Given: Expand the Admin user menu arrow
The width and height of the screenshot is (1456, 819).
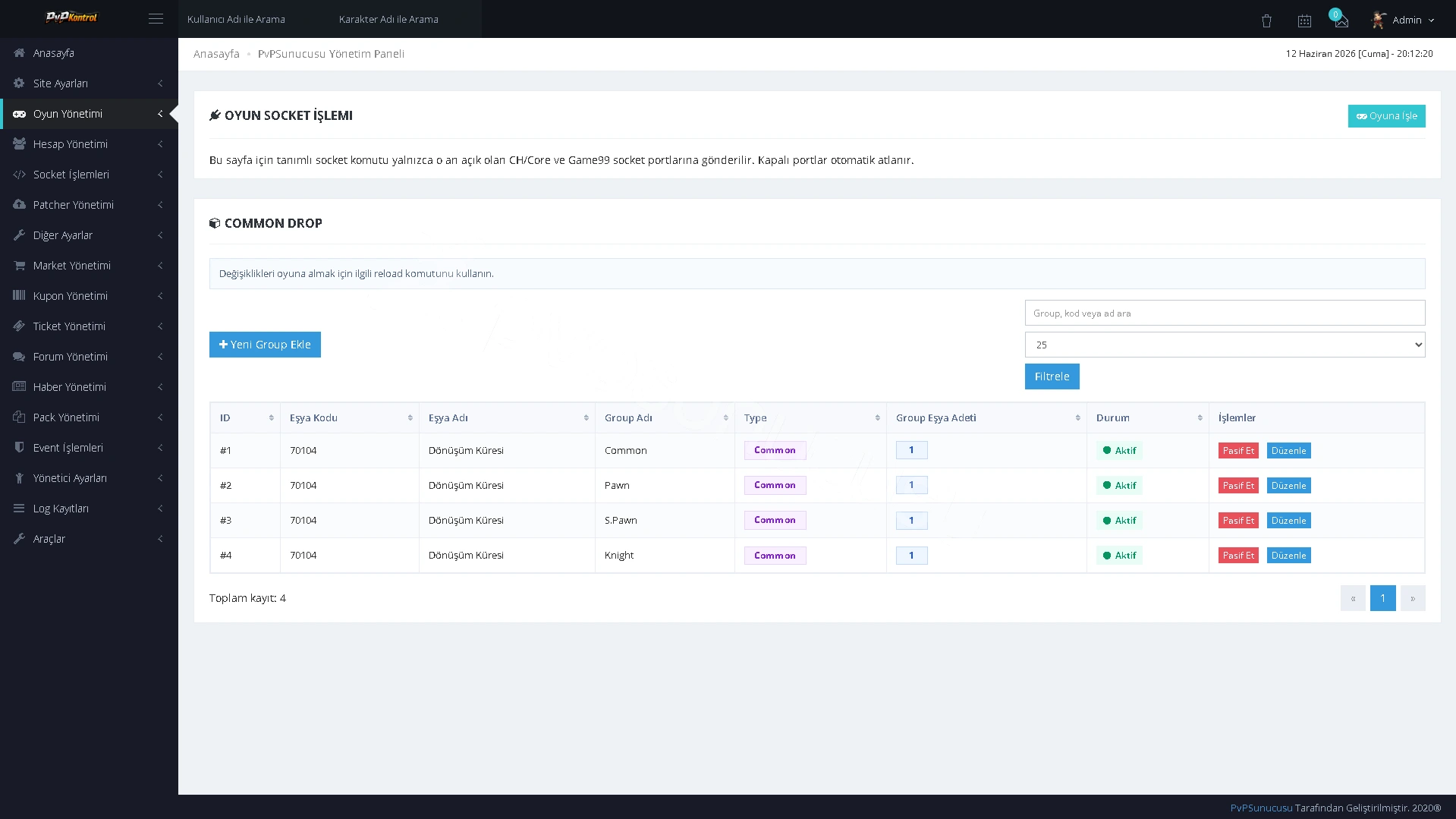Looking at the screenshot, I should pos(1431,20).
